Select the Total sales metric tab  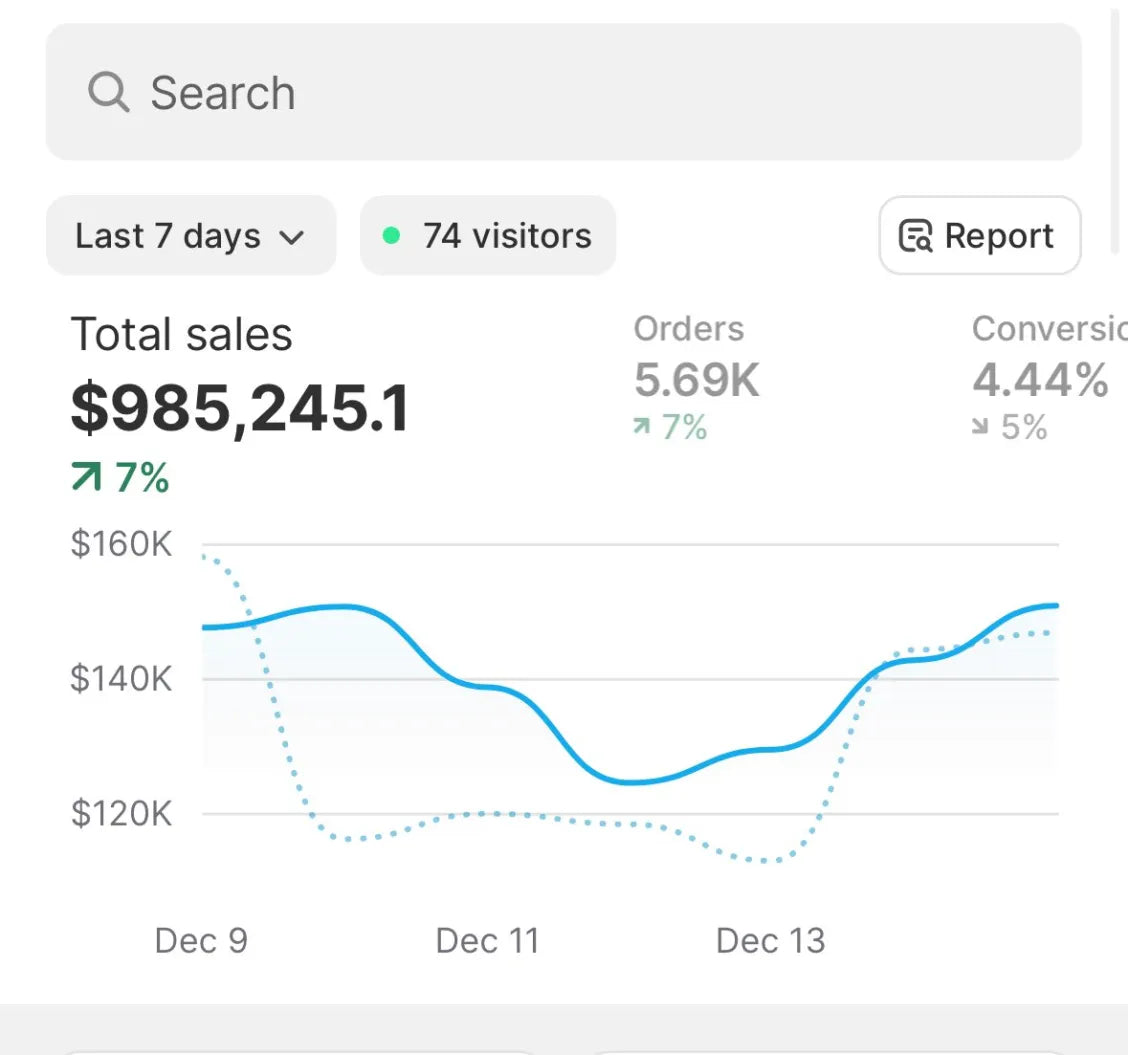181,334
